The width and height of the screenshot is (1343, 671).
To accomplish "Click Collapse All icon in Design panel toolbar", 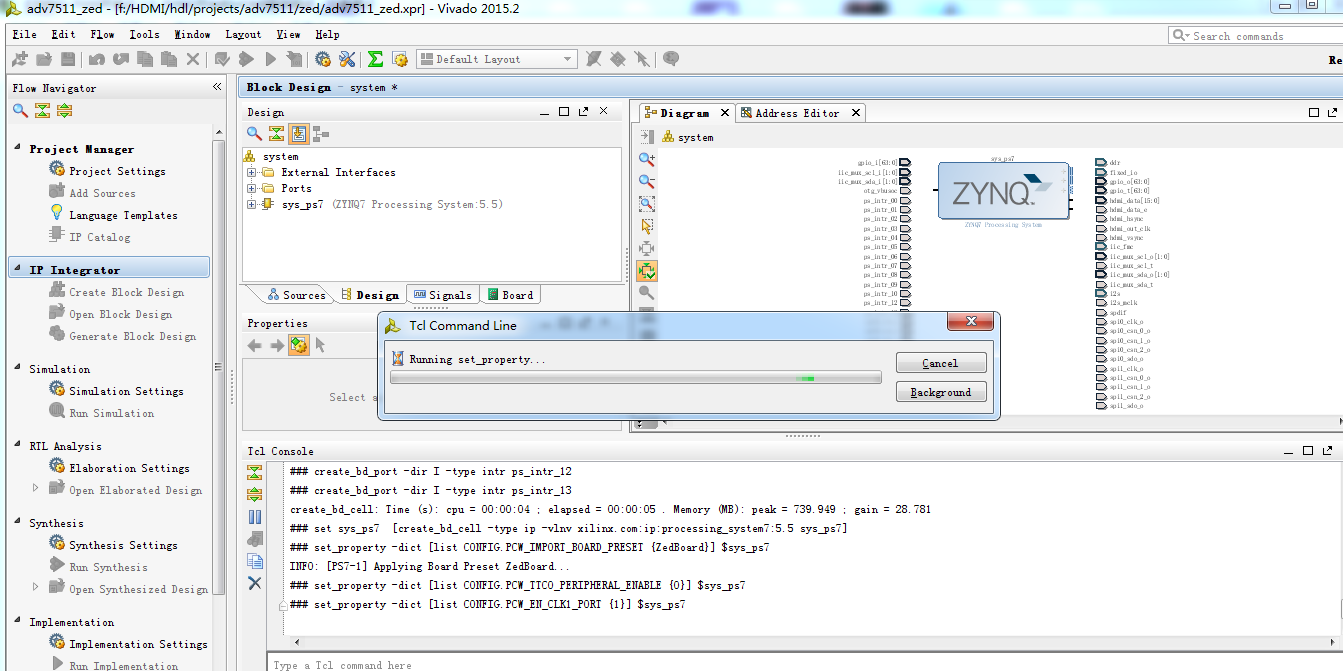I will coord(277,133).
